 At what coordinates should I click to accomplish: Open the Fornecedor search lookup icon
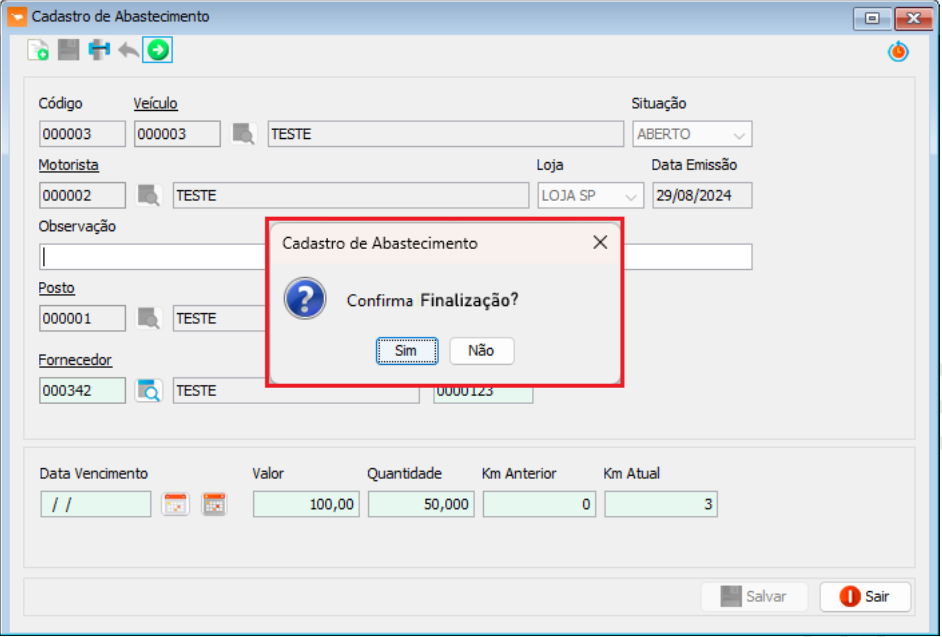149,391
